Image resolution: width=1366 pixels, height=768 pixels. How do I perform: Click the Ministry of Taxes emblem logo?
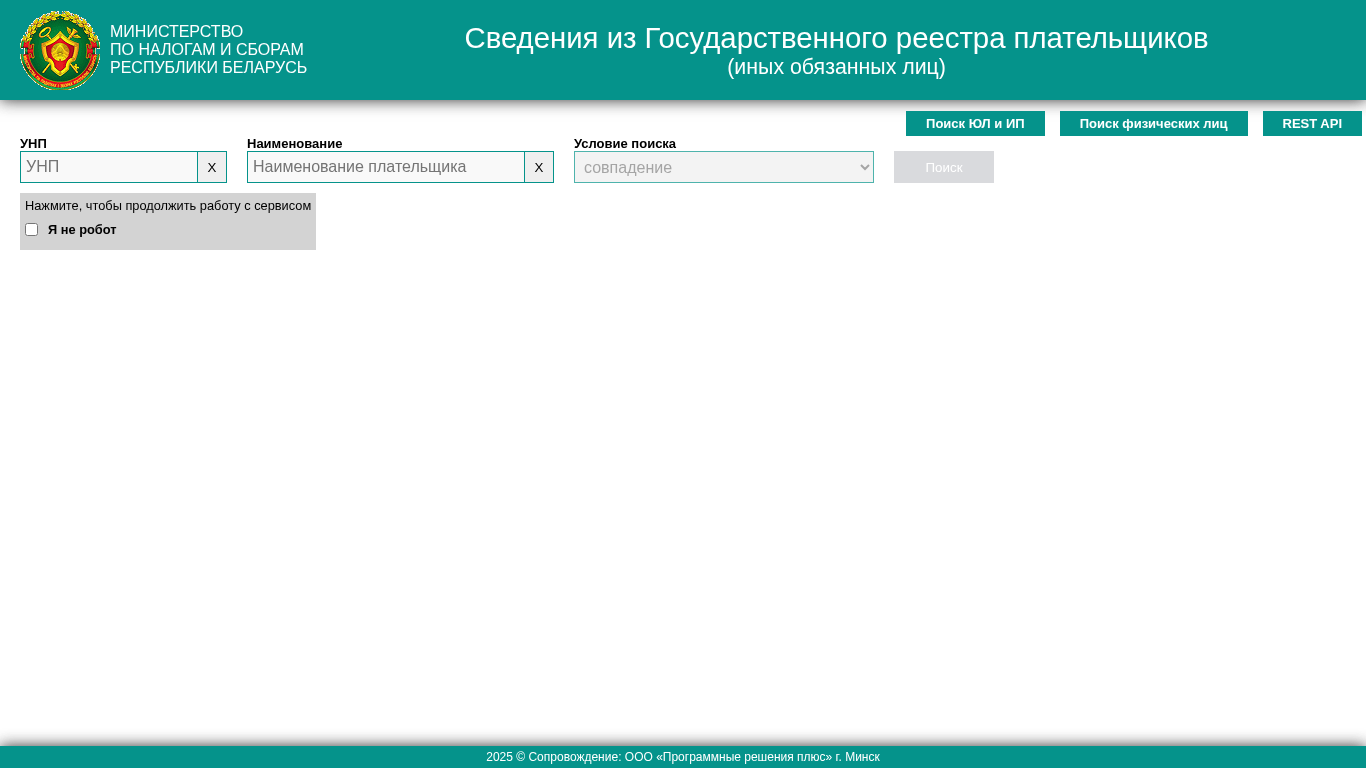[x=60, y=50]
